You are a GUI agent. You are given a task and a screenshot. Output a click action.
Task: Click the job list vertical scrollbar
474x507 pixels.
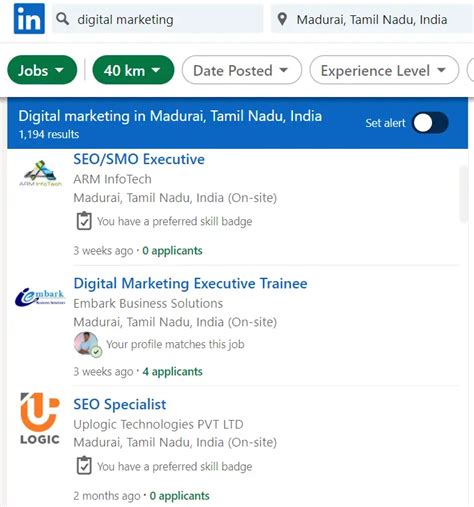(463, 193)
